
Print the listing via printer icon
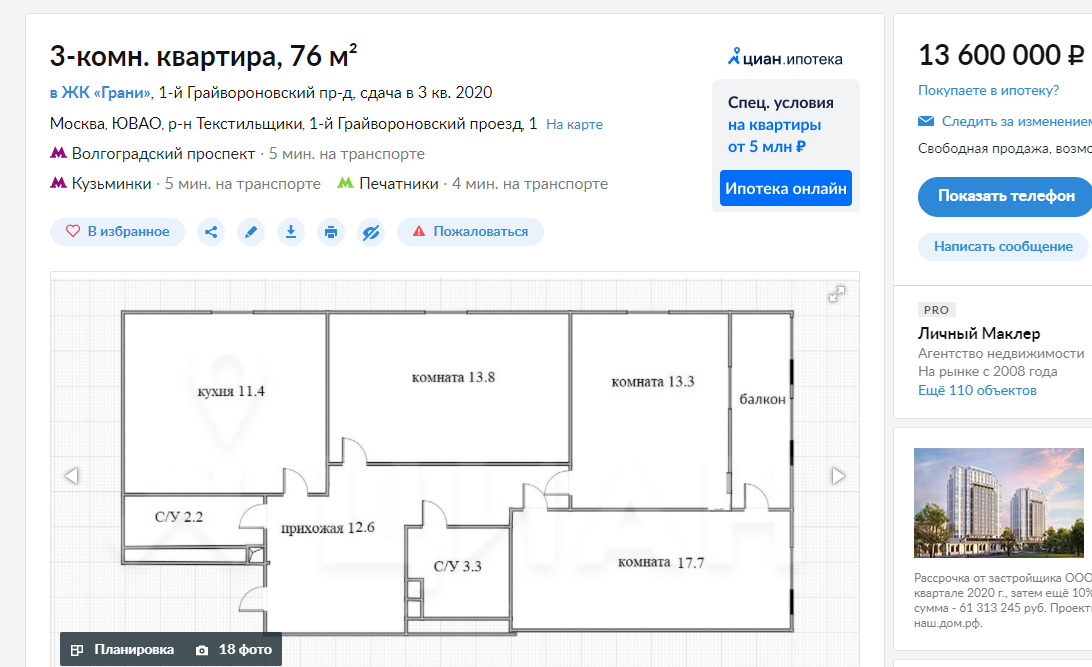[x=331, y=232]
